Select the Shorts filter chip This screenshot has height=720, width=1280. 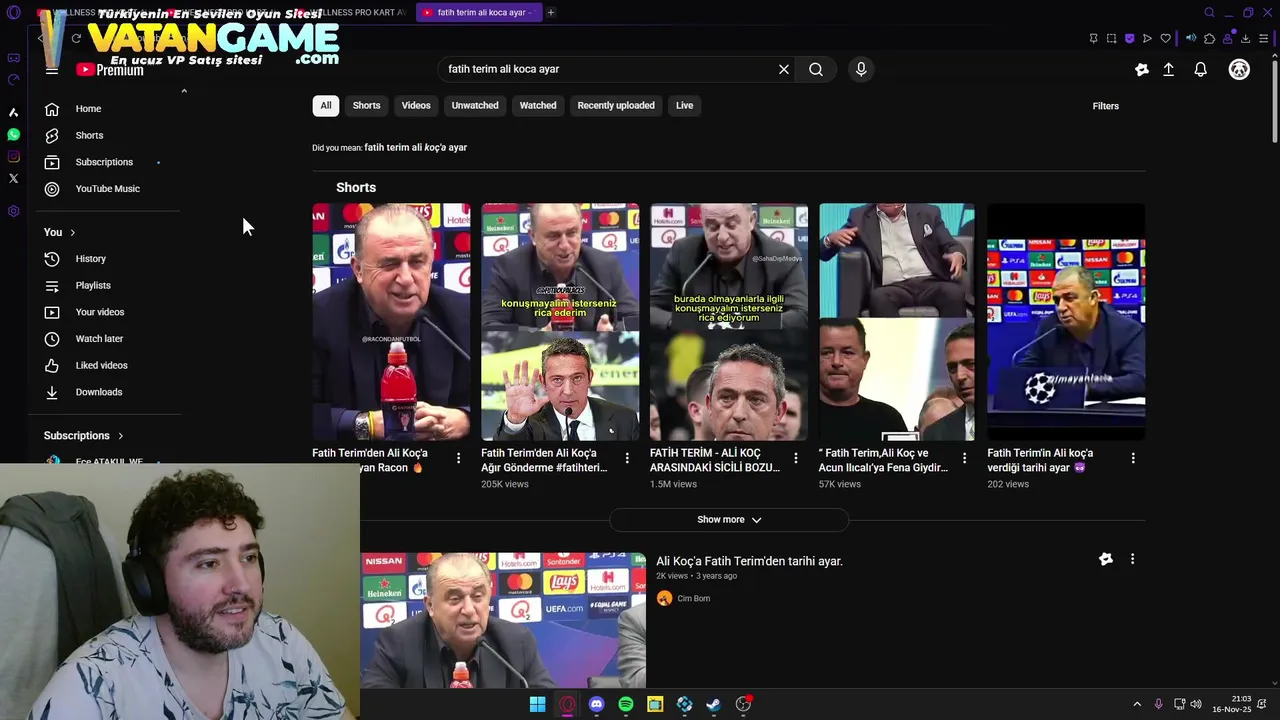366,105
